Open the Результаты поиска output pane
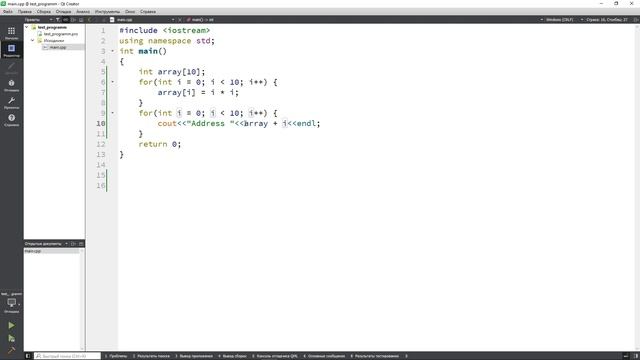Image resolution: width=640 pixels, height=360 pixels. pyautogui.click(x=151, y=356)
